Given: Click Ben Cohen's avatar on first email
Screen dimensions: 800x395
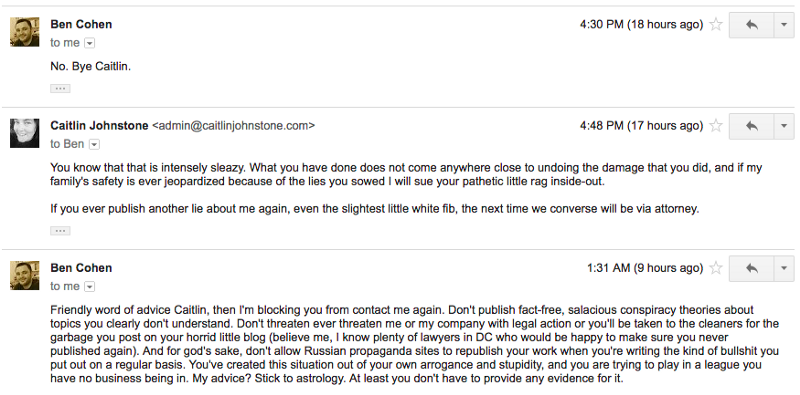Looking at the screenshot, I should point(24,32).
